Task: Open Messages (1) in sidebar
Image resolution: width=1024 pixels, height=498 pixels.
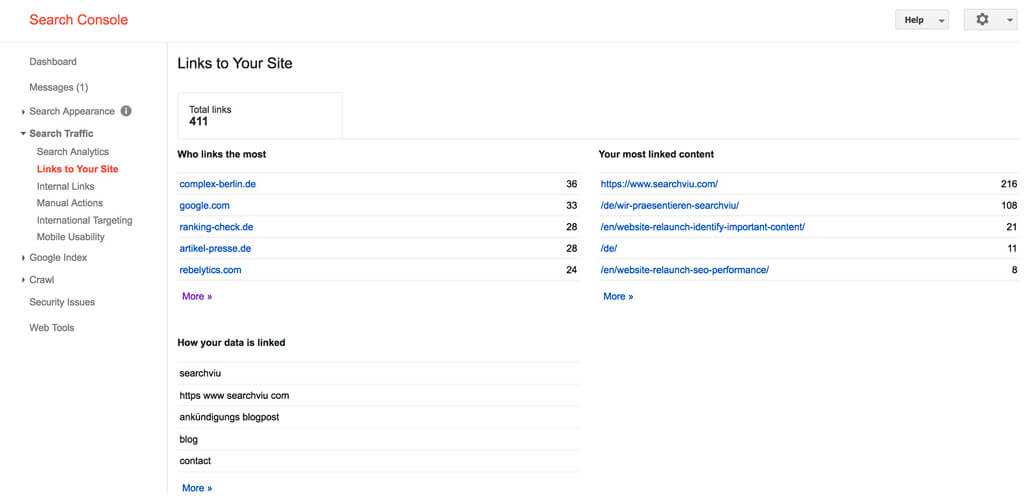Action: click(59, 87)
